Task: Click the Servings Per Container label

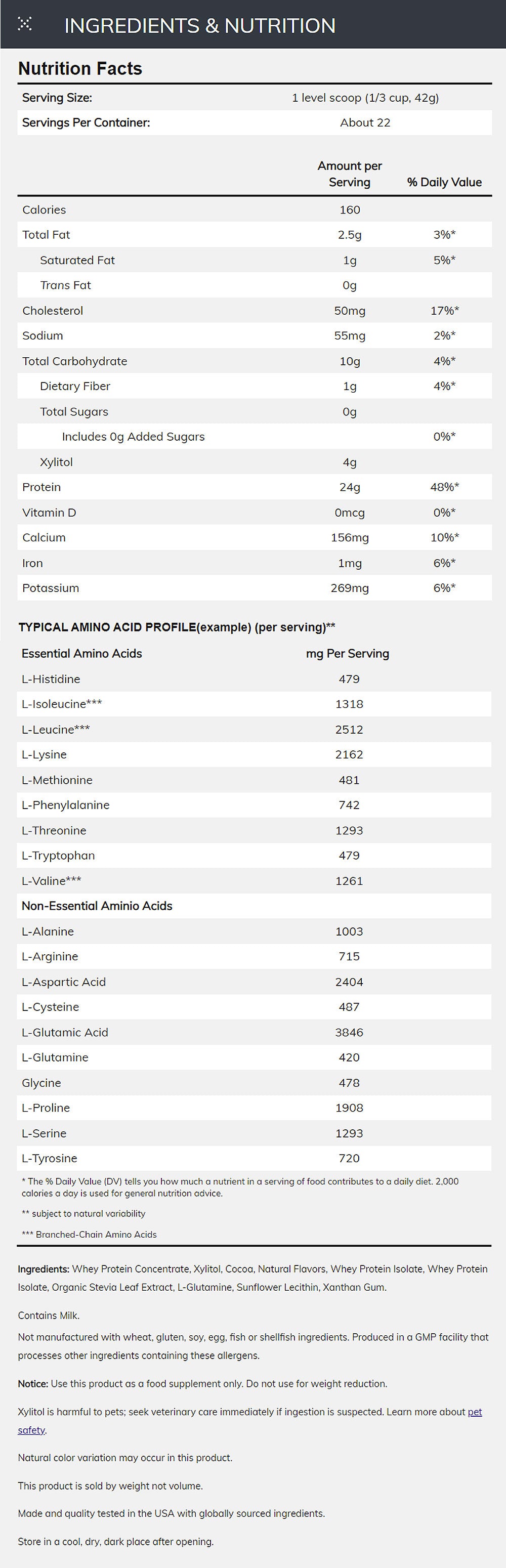Action: tap(86, 122)
